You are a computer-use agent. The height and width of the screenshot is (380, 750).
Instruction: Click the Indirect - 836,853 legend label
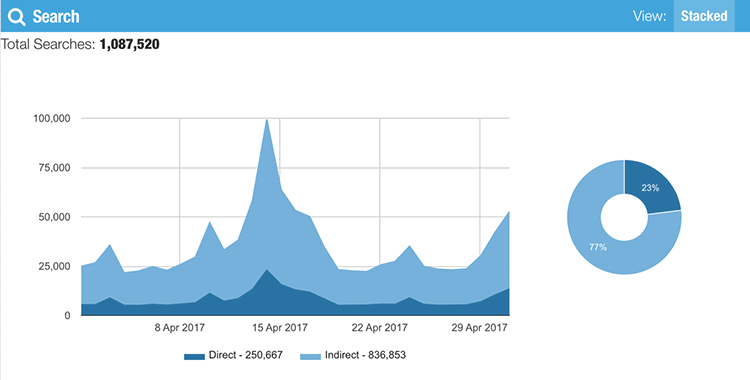click(365, 355)
